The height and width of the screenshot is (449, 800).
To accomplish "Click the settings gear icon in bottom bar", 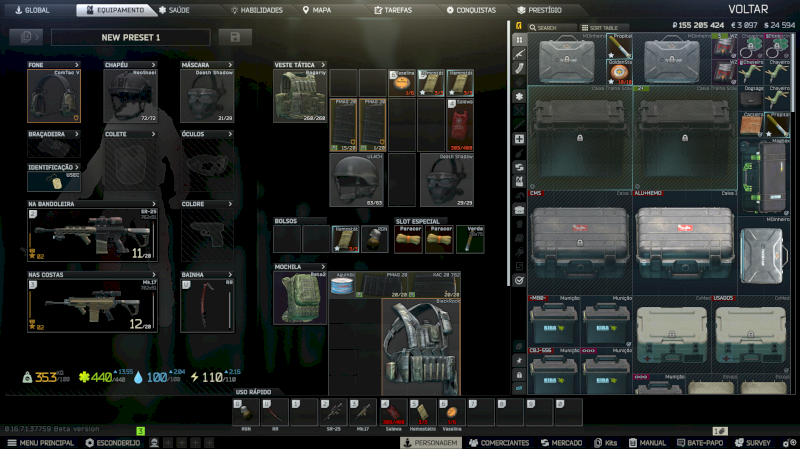I will [789, 442].
